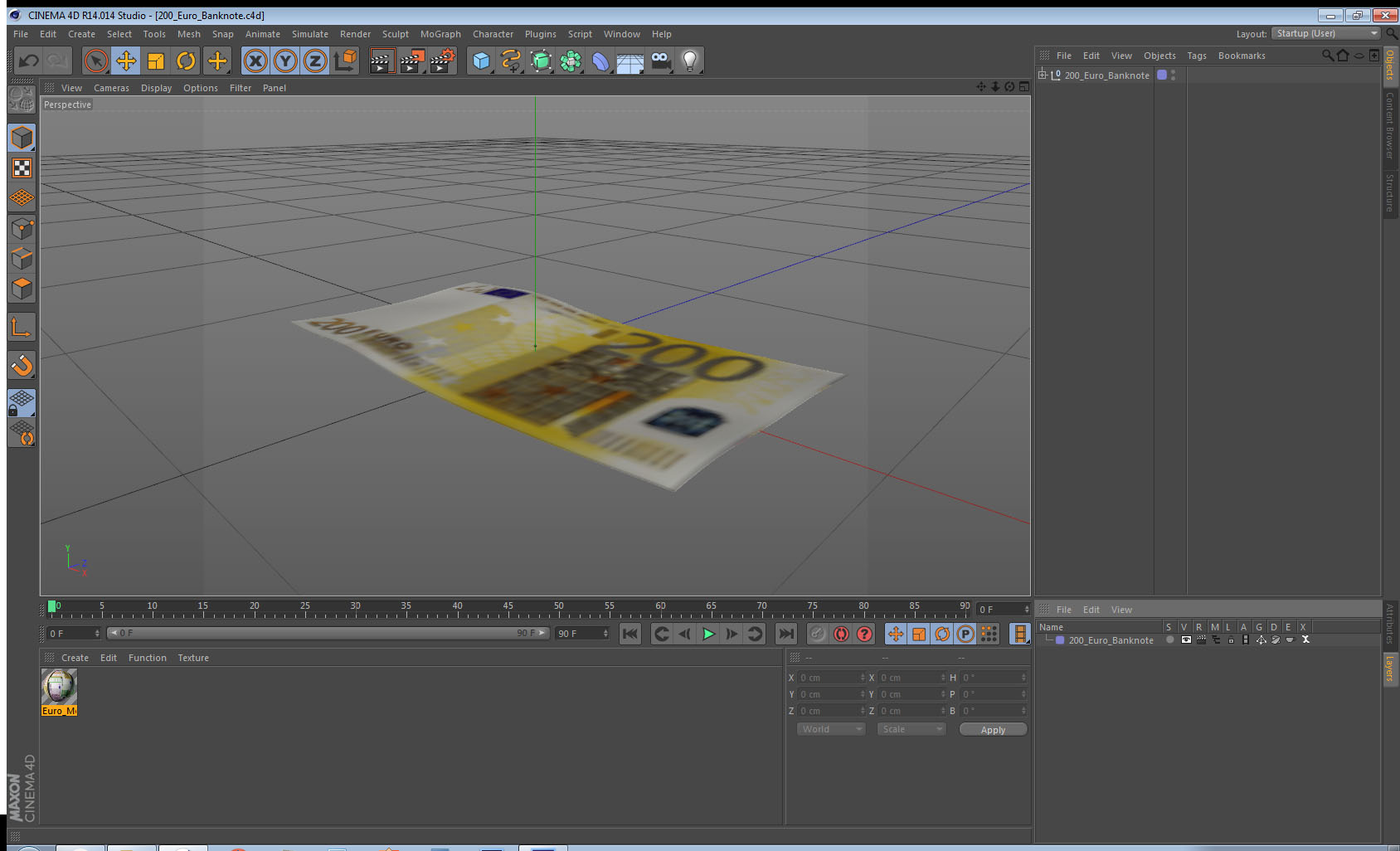Open the Sculpt menu
This screenshot has width=1400, height=851.
tap(396, 34)
